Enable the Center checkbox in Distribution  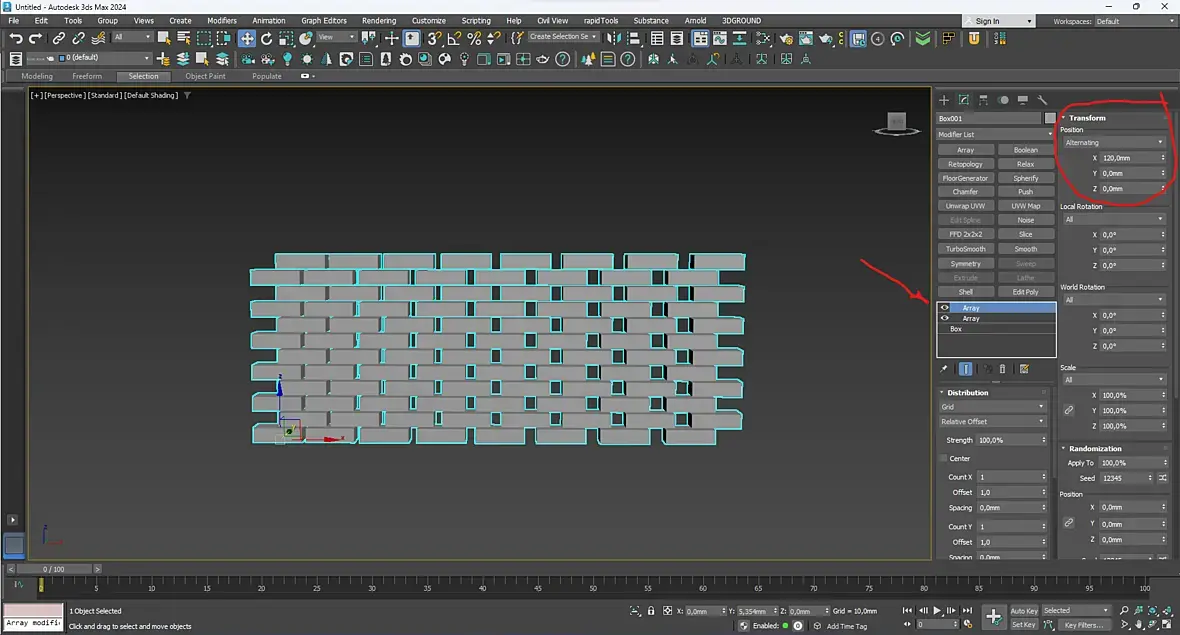(x=943, y=458)
